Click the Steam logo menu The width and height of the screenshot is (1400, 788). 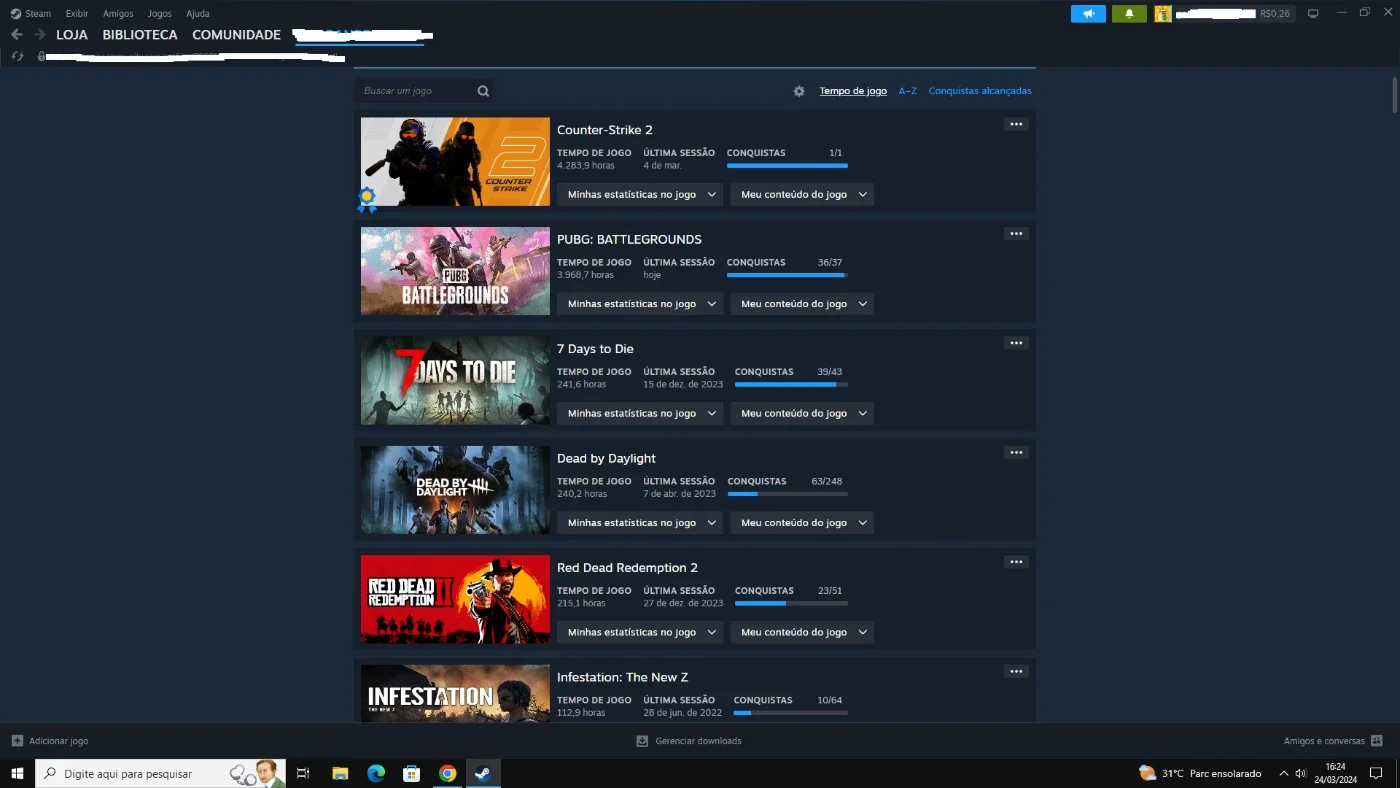pos(30,13)
